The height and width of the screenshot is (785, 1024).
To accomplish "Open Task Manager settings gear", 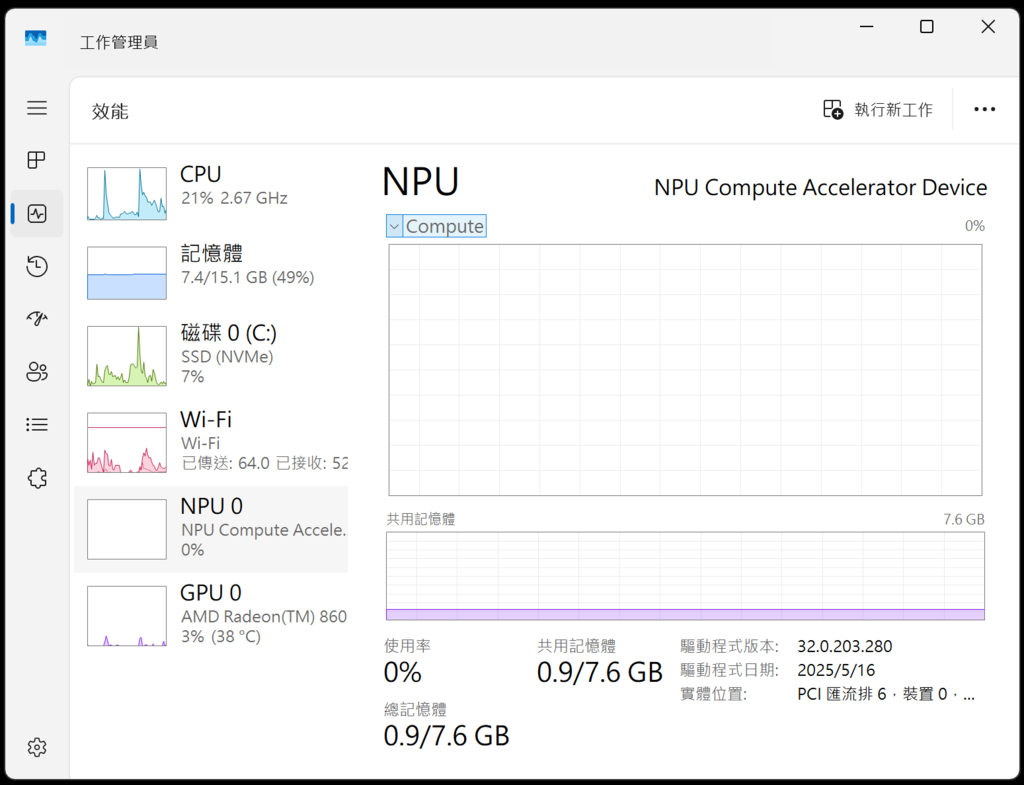I will [x=37, y=747].
